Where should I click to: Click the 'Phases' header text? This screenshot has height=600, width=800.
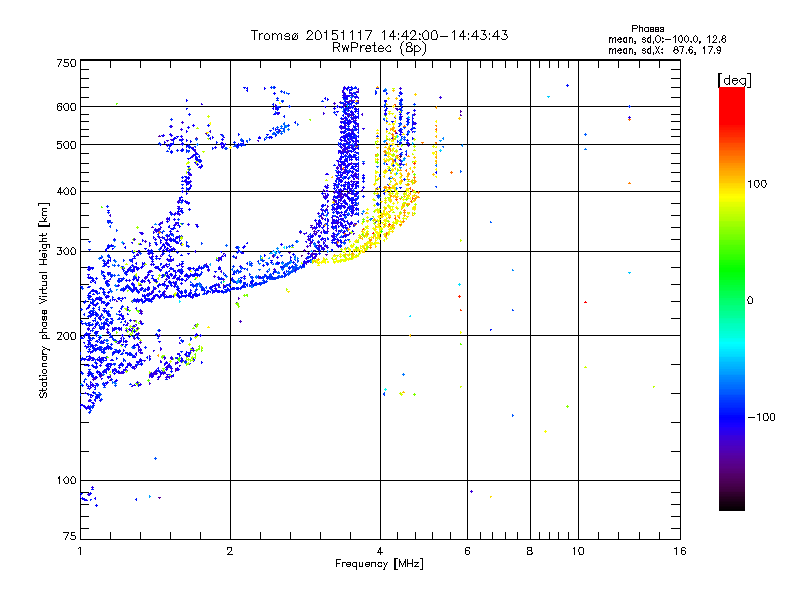tap(647, 29)
